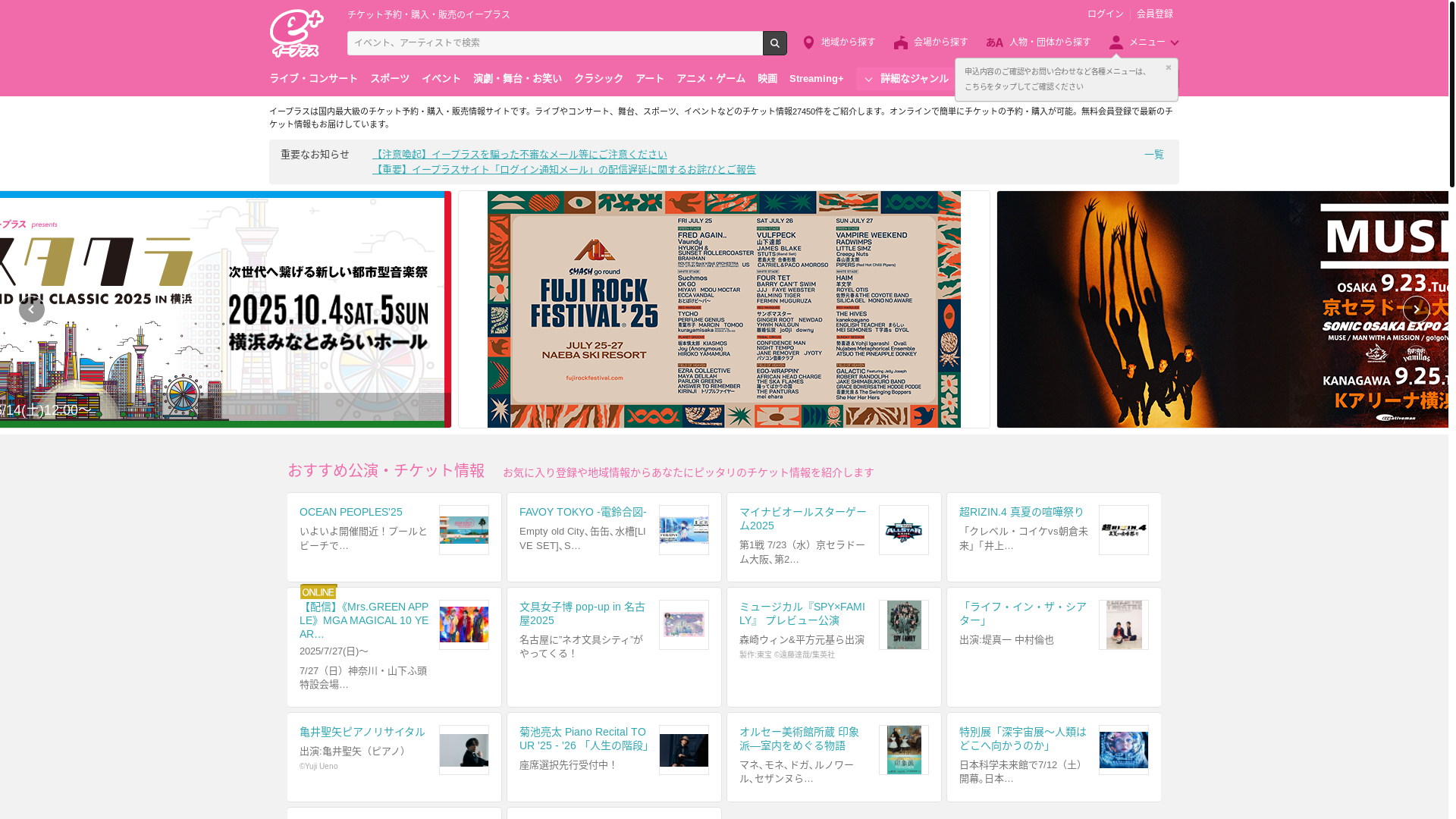This screenshot has width=1456, height=819.
Task: Open the マイナビオールスターゲーム2025 link
Action: click(x=802, y=519)
